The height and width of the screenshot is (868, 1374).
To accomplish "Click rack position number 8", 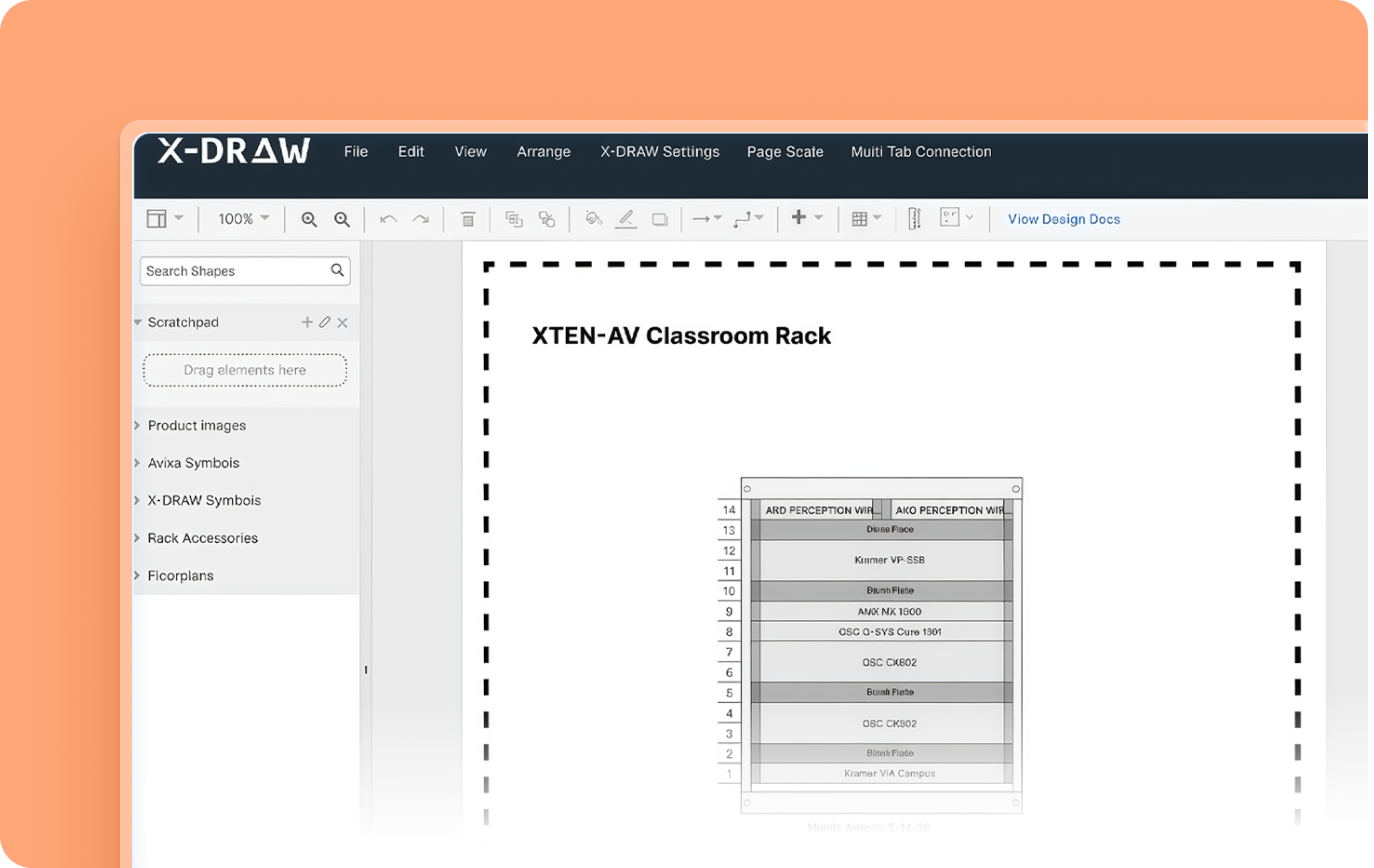I will (x=729, y=632).
